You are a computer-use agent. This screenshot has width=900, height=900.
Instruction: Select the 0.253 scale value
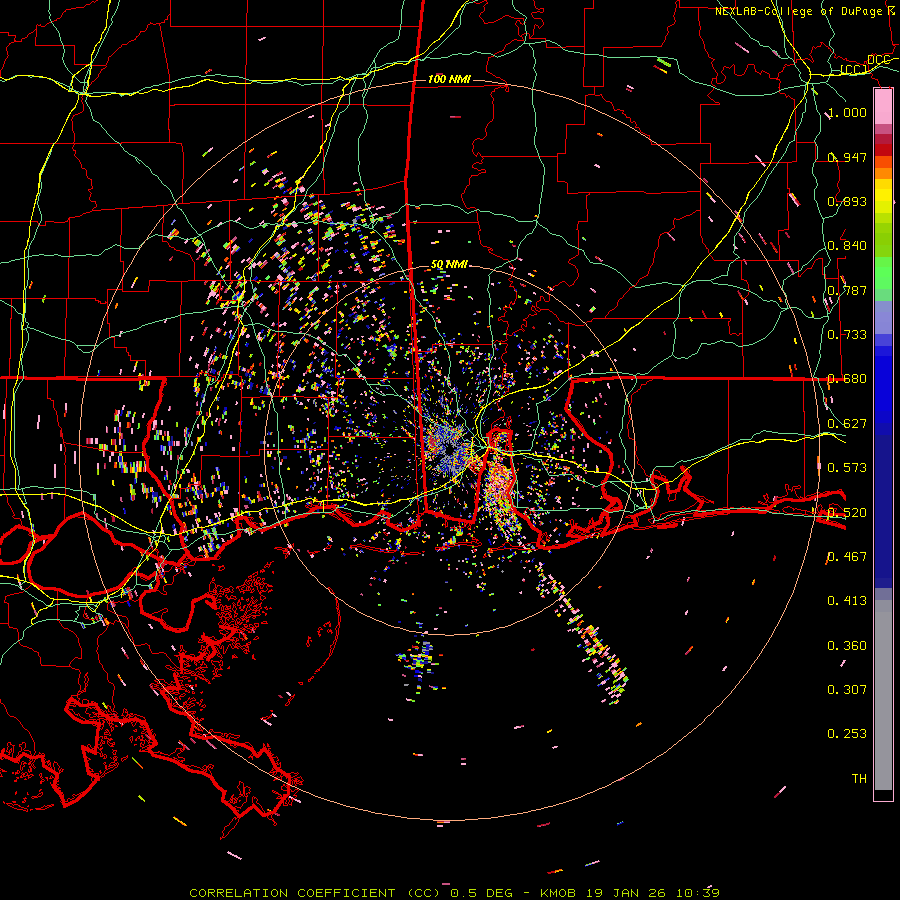847,734
